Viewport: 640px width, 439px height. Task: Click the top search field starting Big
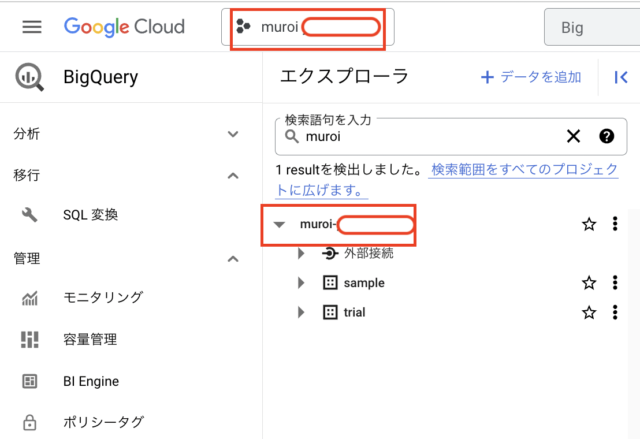pyautogui.click(x=592, y=27)
